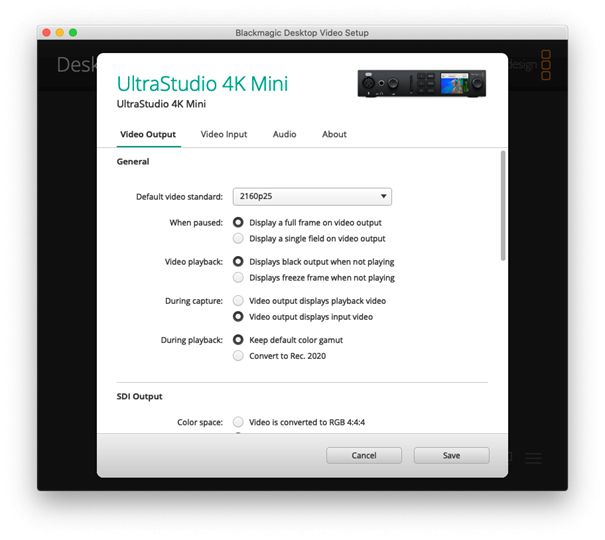Choose Displays freeze frame when not playing
The width and height of the screenshot is (605, 540).
[238, 277]
